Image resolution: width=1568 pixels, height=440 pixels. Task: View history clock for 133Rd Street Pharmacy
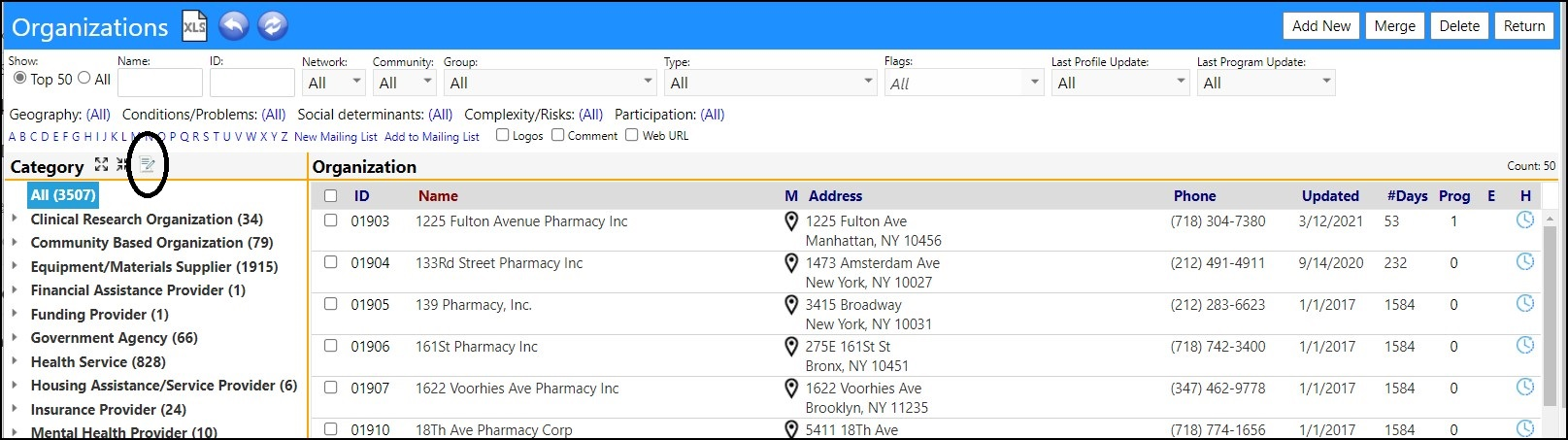(x=1525, y=262)
